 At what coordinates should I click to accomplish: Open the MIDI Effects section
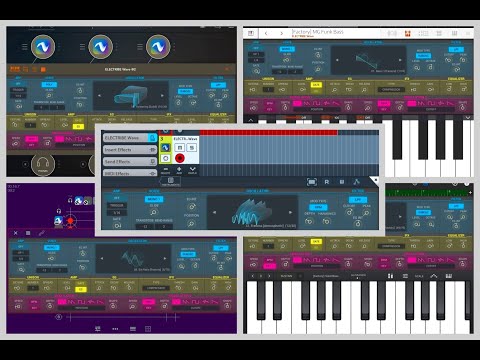point(130,173)
